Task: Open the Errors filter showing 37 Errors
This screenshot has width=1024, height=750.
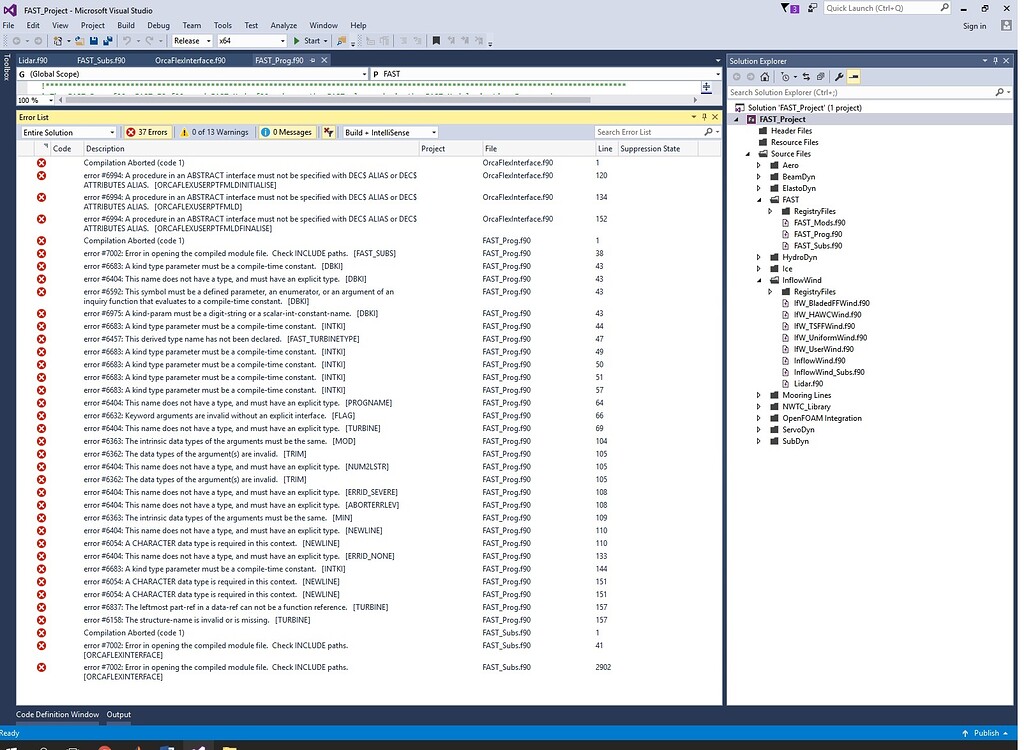Action: pyautogui.click(x=148, y=132)
